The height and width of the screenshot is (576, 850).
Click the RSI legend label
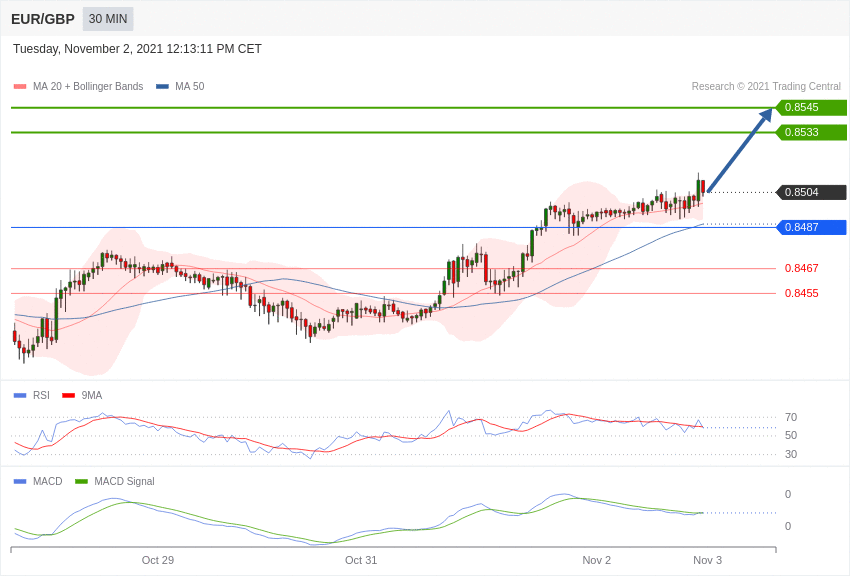pyautogui.click(x=41, y=396)
